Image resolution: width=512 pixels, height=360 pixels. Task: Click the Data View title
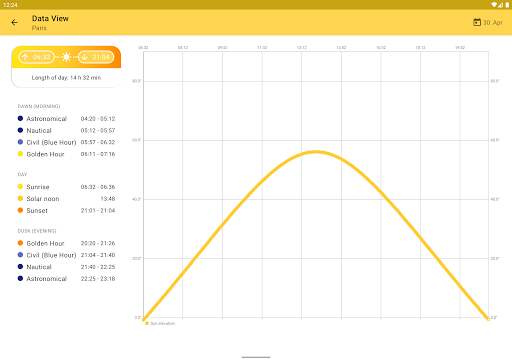tap(50, 18)
